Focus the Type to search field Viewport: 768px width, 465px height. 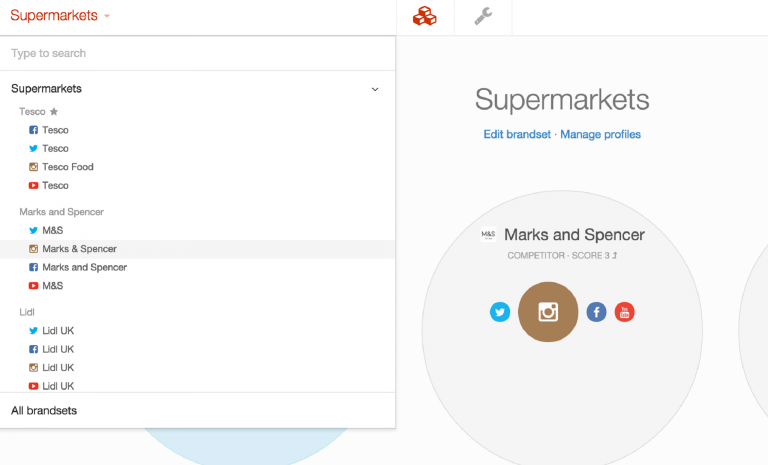[197, 53]
